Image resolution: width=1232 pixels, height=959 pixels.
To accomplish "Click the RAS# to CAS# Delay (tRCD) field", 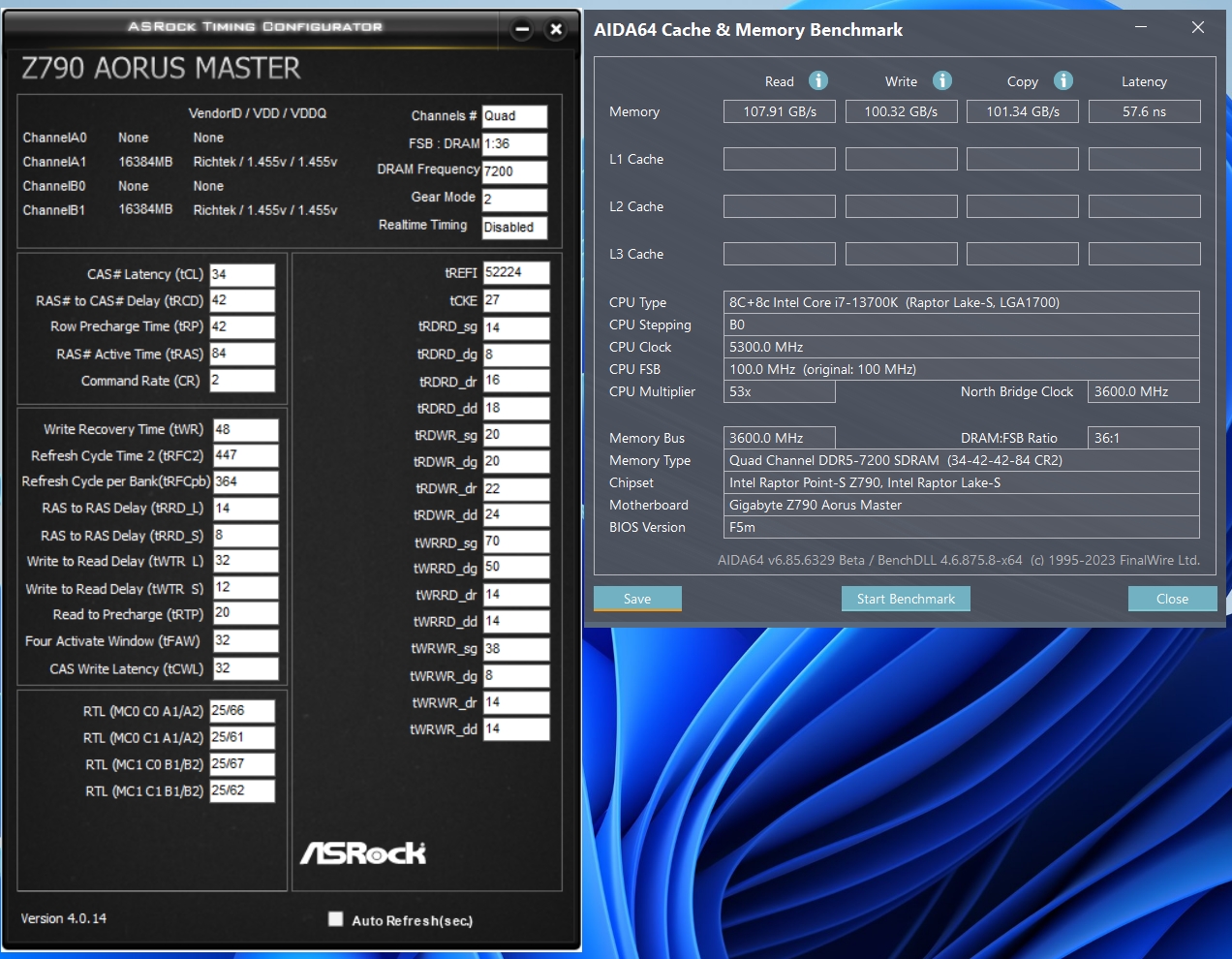I will [242, 300].
